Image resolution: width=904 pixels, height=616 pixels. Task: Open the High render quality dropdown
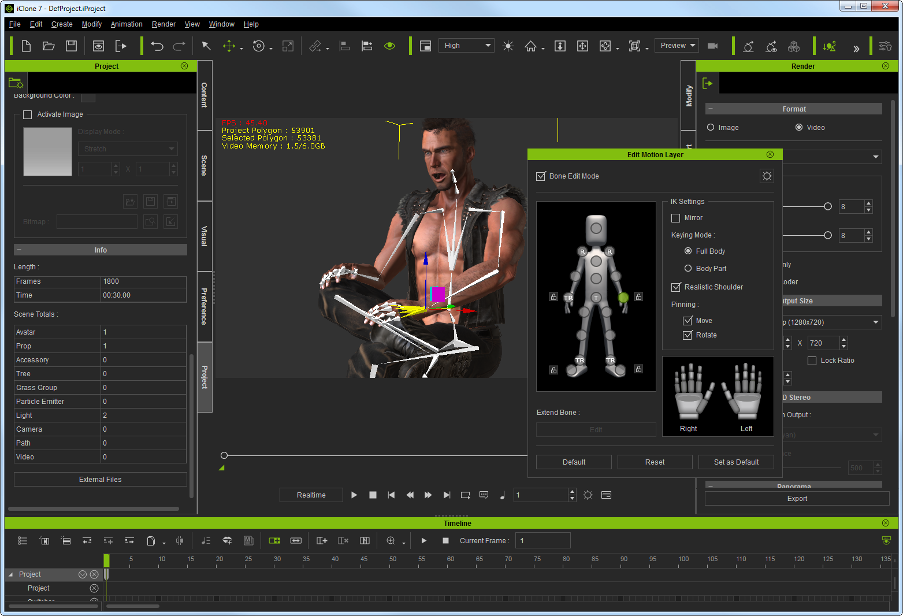pos(467,46)
